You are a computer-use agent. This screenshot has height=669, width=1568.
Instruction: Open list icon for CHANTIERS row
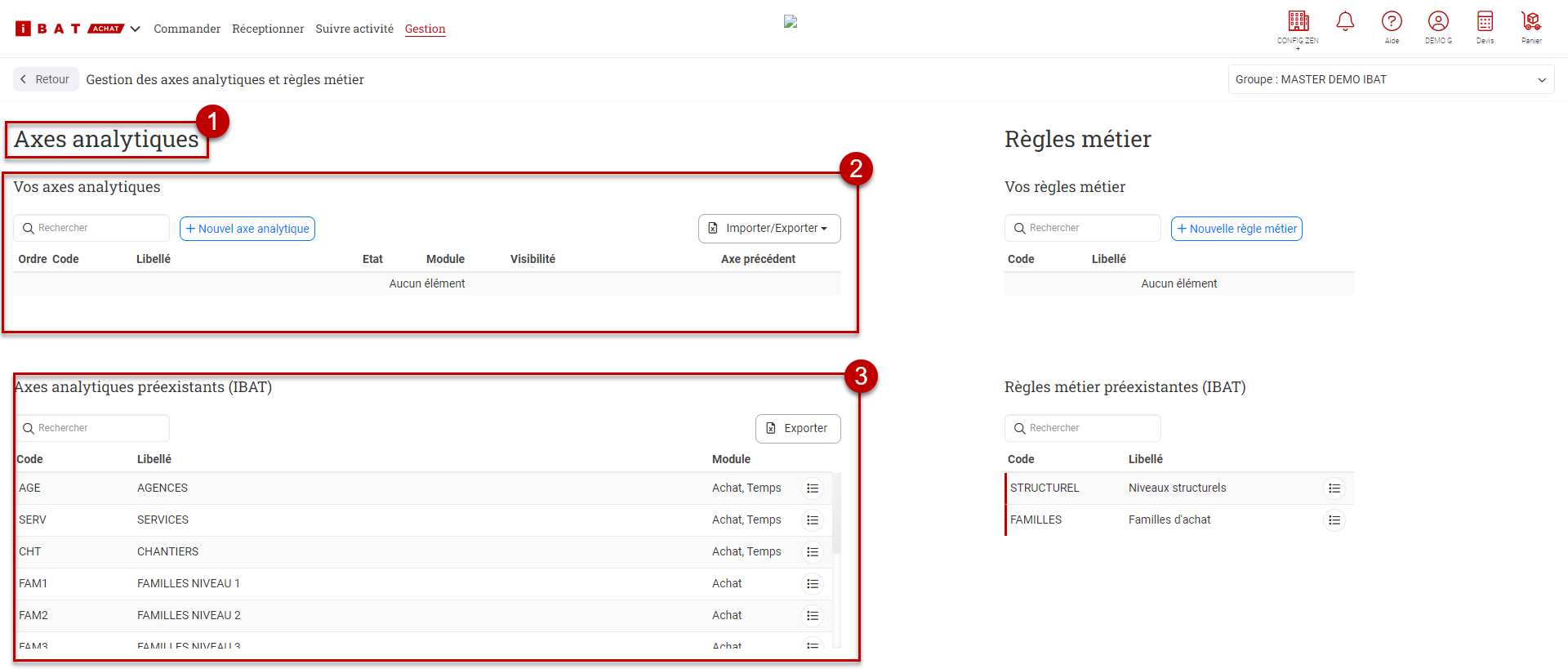[813, 552]
